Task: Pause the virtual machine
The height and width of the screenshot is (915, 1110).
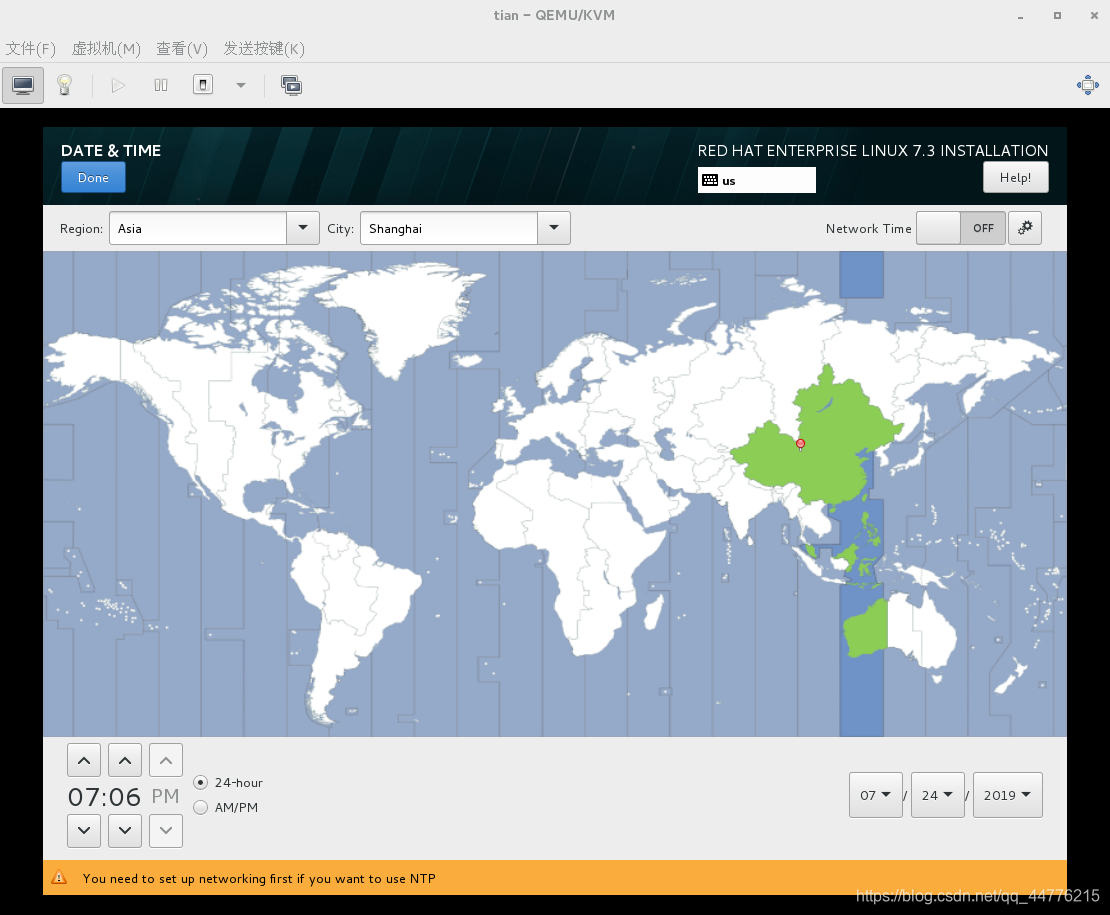Action: point(161,86)
